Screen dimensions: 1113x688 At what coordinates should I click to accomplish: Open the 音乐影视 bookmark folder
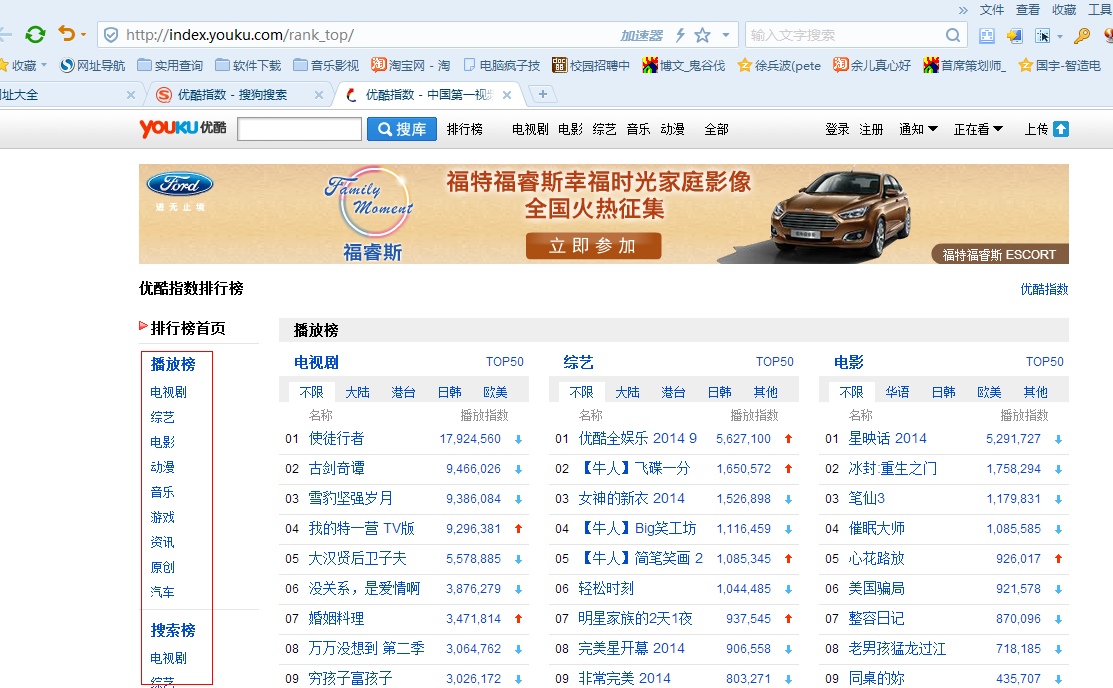click(x=326, y=65)
